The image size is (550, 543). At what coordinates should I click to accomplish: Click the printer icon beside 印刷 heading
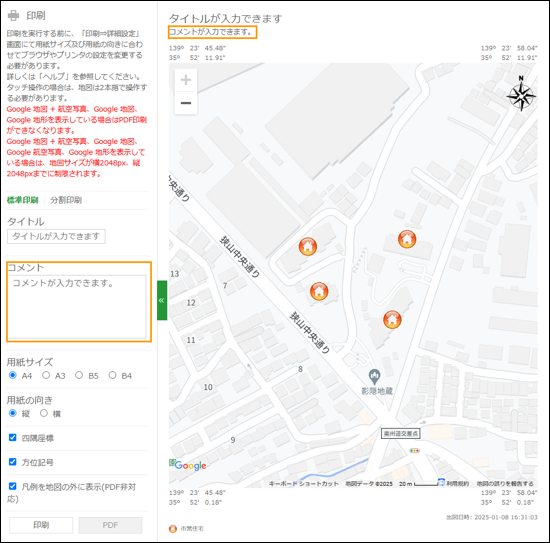pos(14,15)
